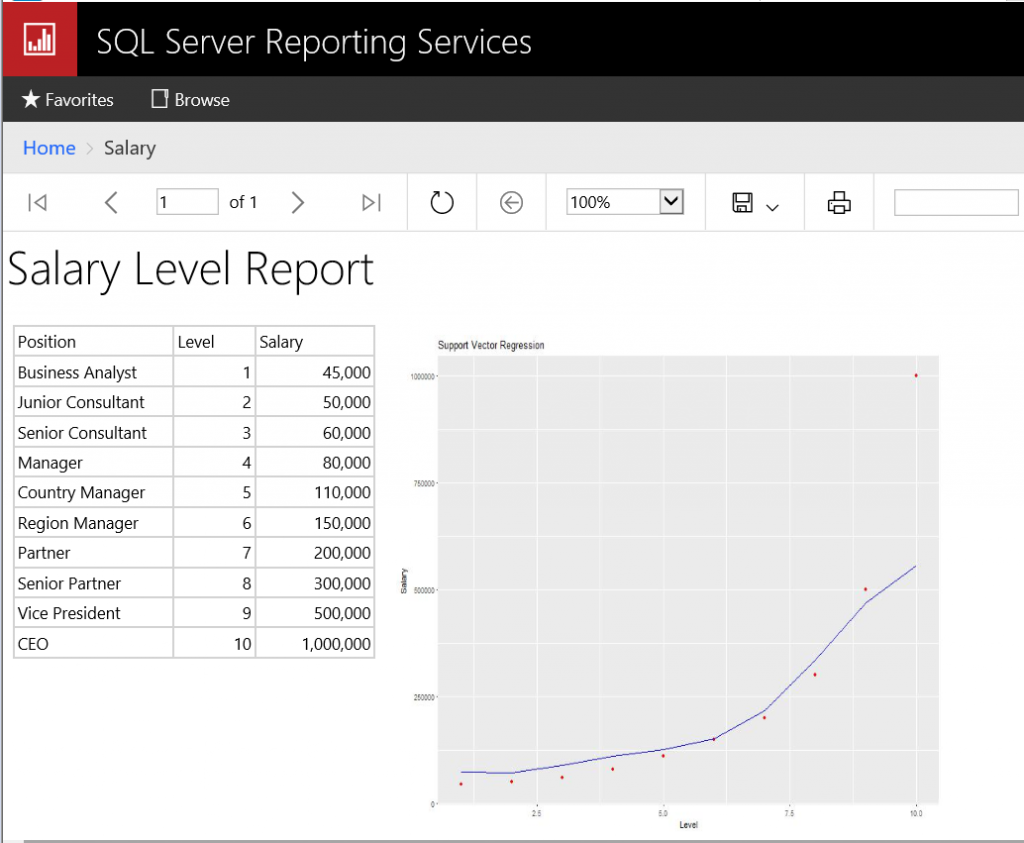Screen dimensions: 1024x843
Task: Expand the export format chevron
Action: (773, 208)
